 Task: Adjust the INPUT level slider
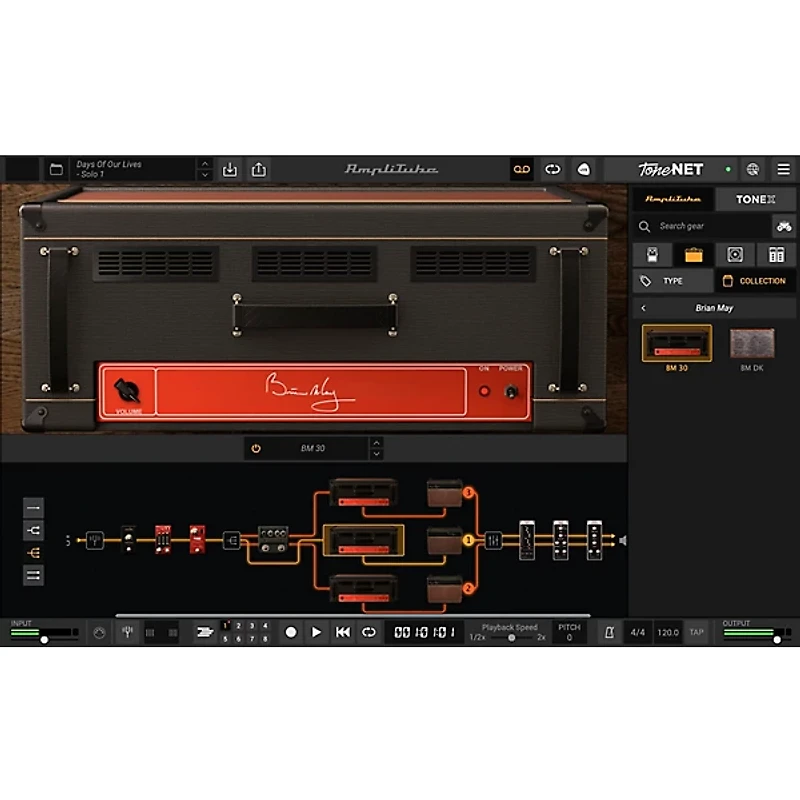click(43, 639)
